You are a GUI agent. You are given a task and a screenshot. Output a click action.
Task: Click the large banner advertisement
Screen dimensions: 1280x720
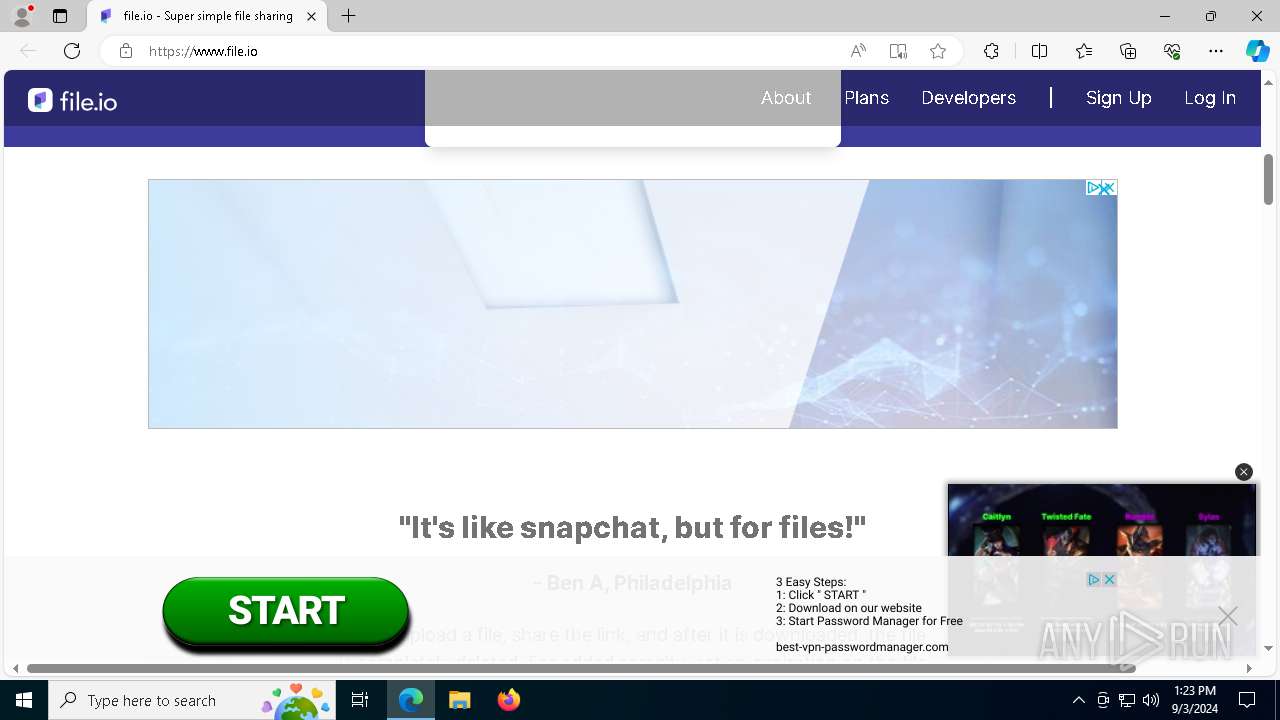633,304
